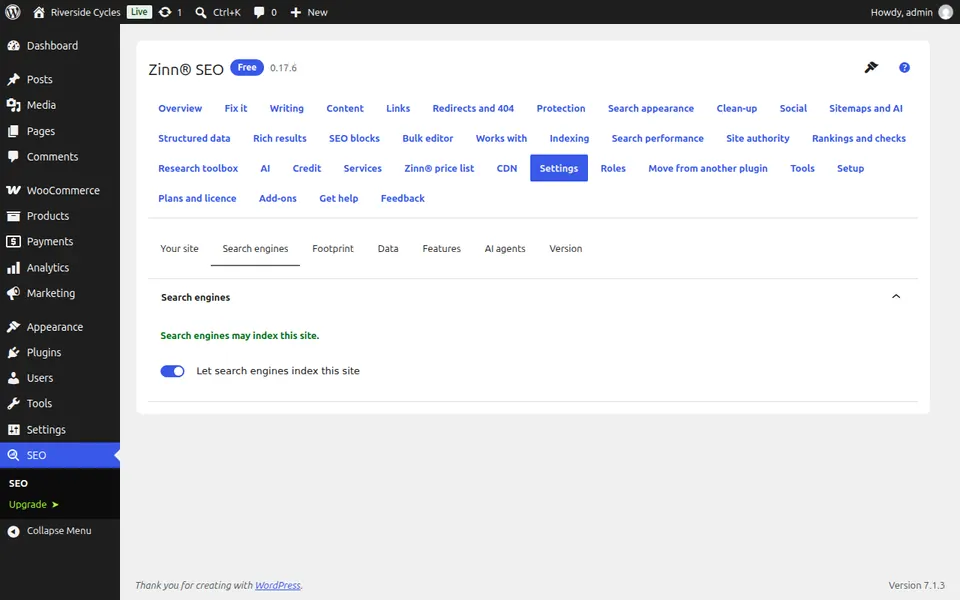The width and height of the screenshot is (960, 600).
Task: Open Payments menu
Action: click(x=60, y=242)
